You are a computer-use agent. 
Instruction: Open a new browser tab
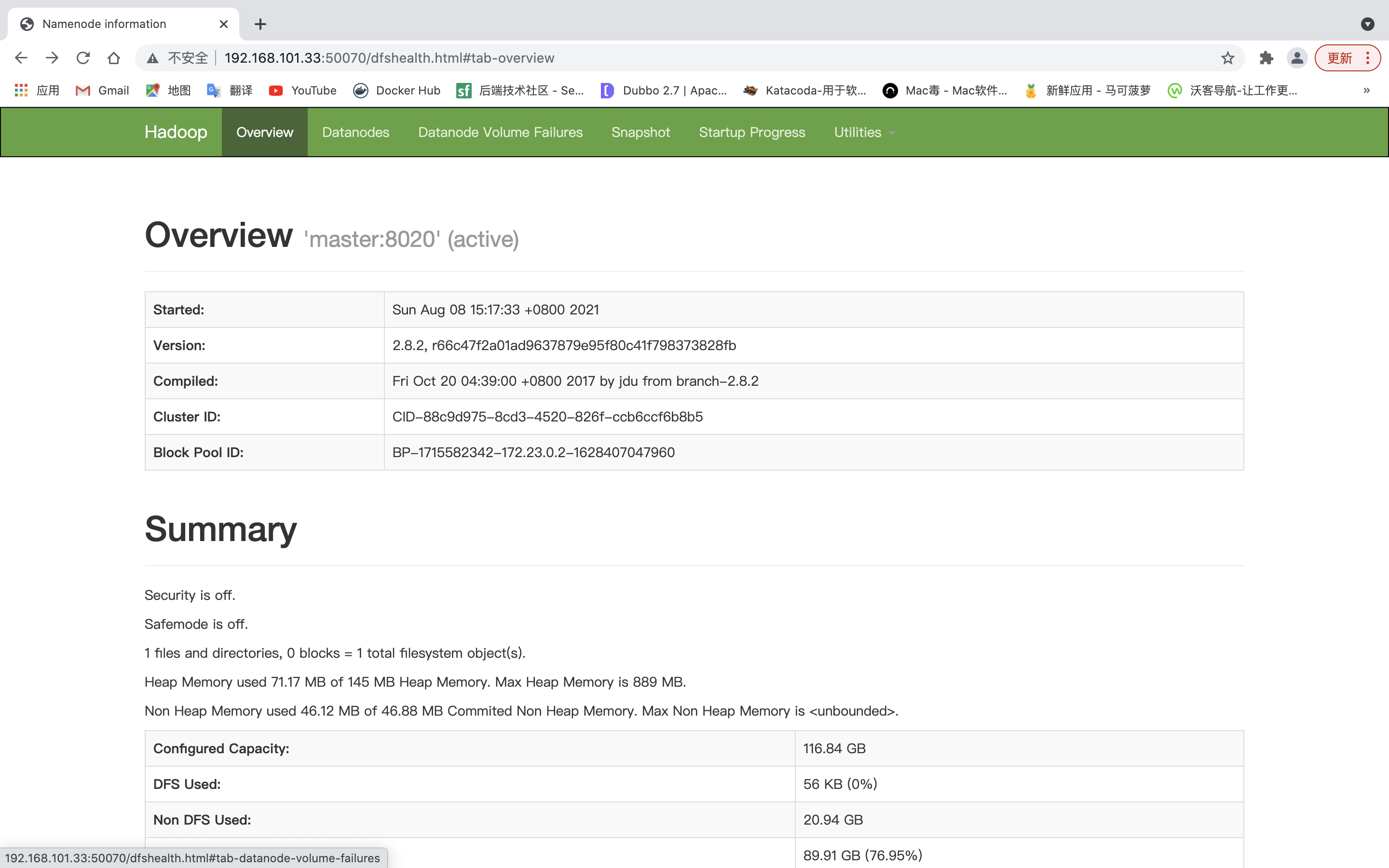(260, 24)
